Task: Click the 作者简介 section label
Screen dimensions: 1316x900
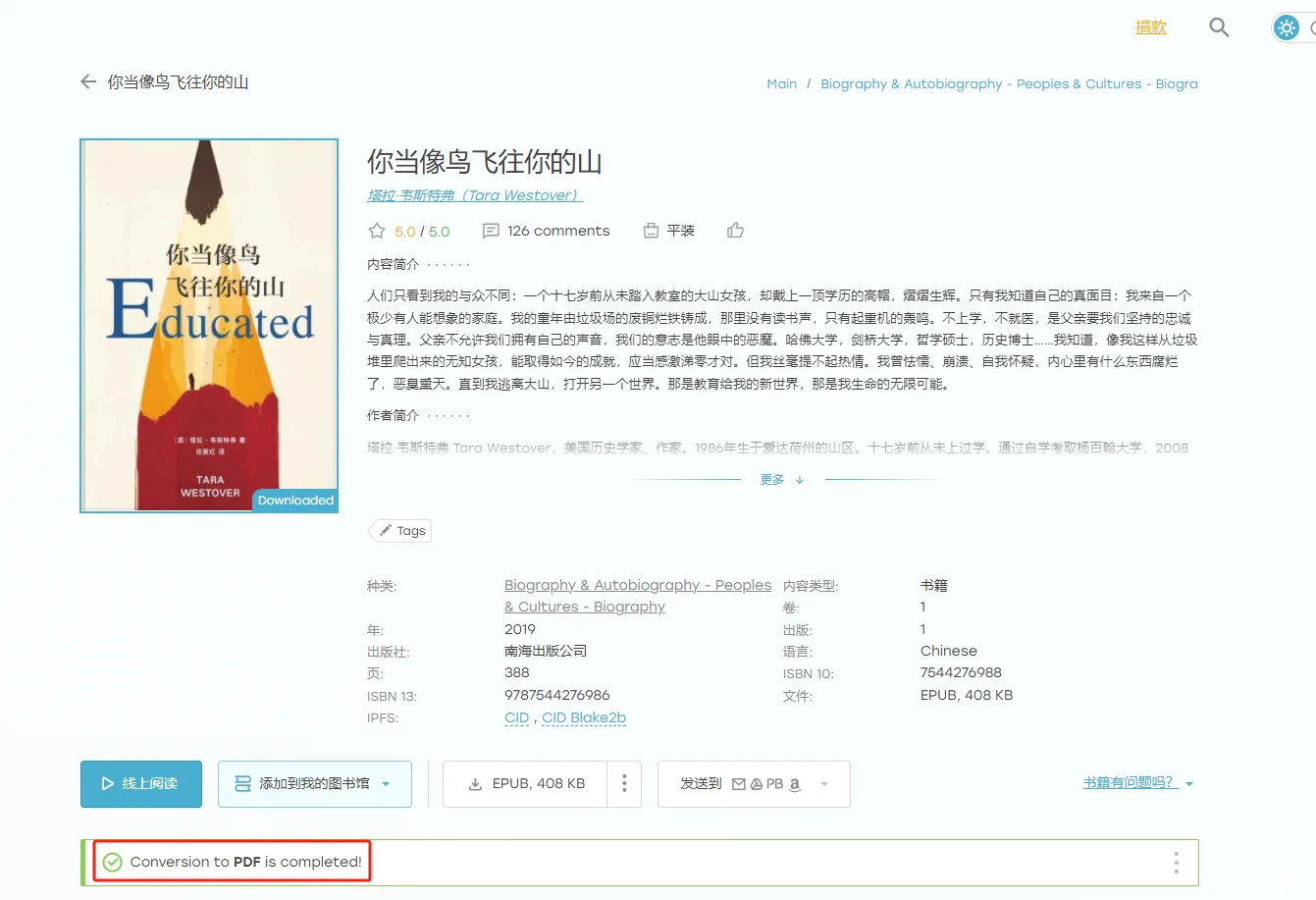Action: click(394, 415)
